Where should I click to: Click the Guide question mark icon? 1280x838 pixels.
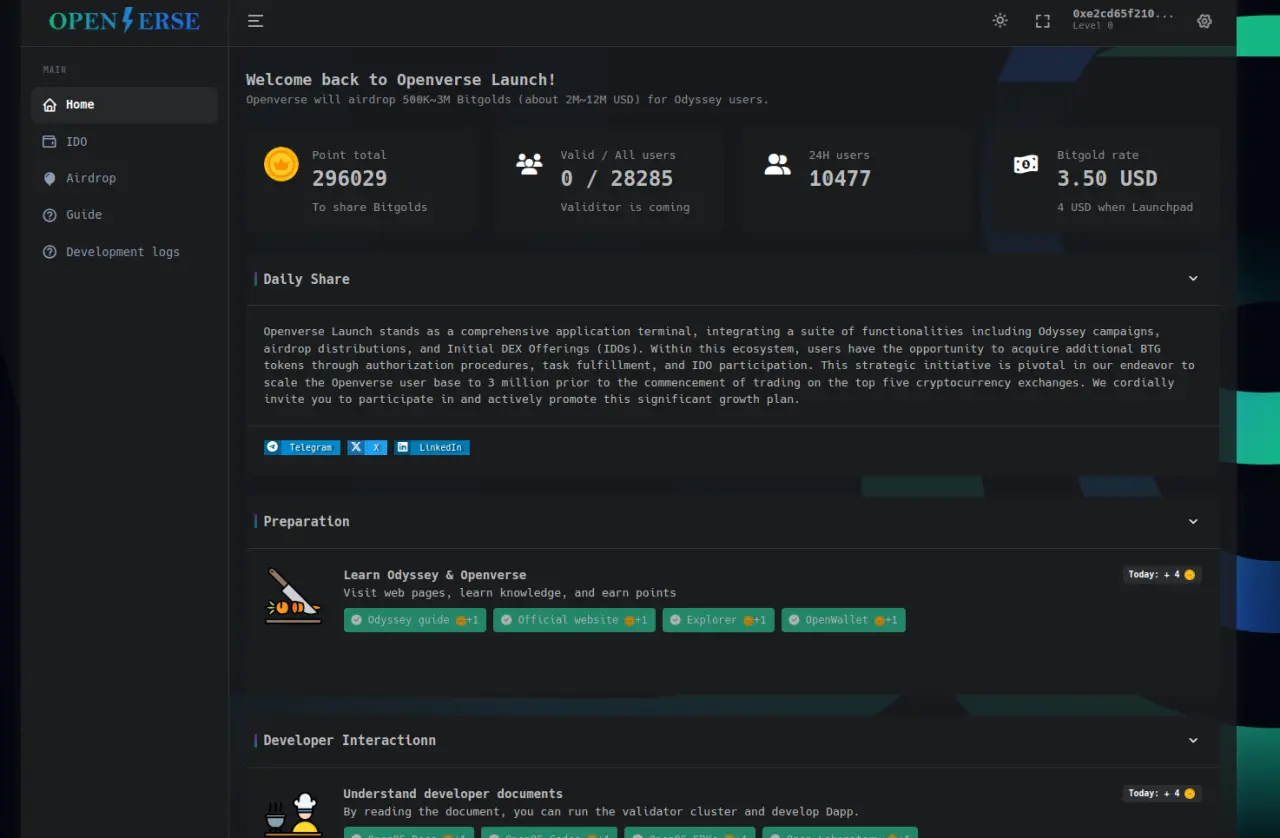coord(50,215)
